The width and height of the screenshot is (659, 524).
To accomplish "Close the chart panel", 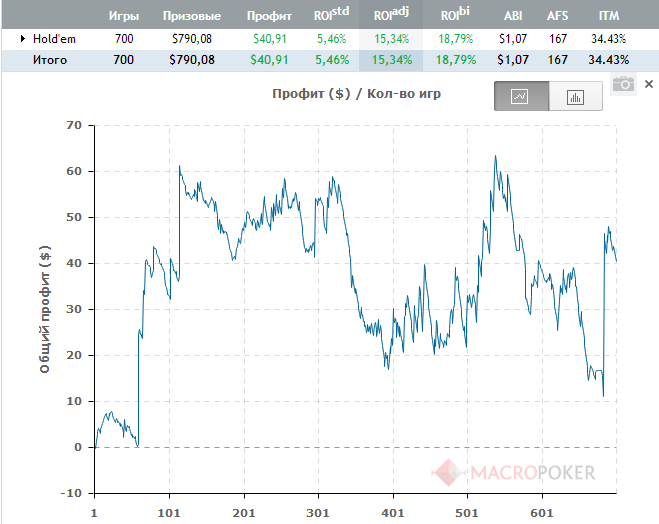I will click(x=649, y=84).
